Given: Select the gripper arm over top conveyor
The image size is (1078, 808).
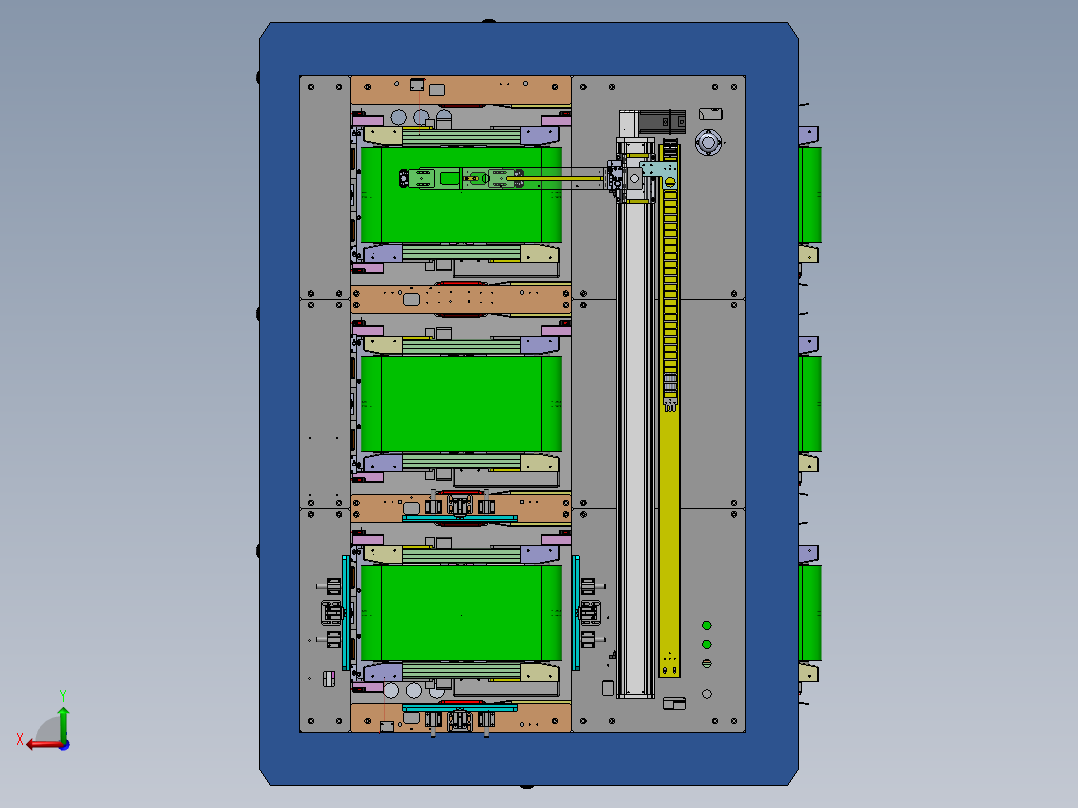Looking at the screenshot, I should pos(505,179).
